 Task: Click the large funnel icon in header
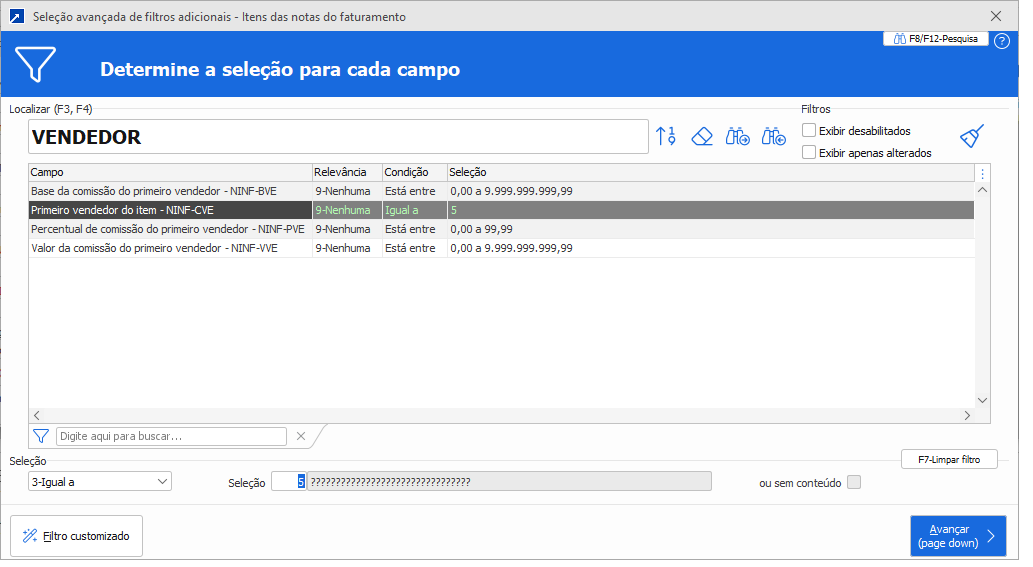(x=36, y=65)
